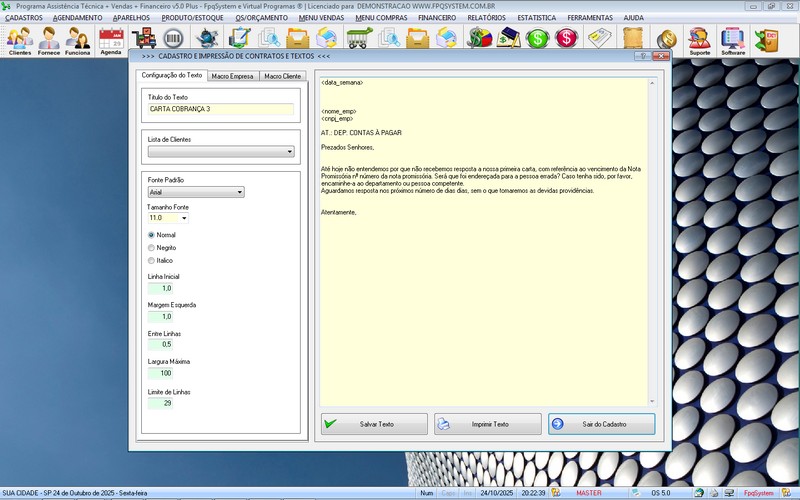Click the Entre Linhas value field

[161, 345]
